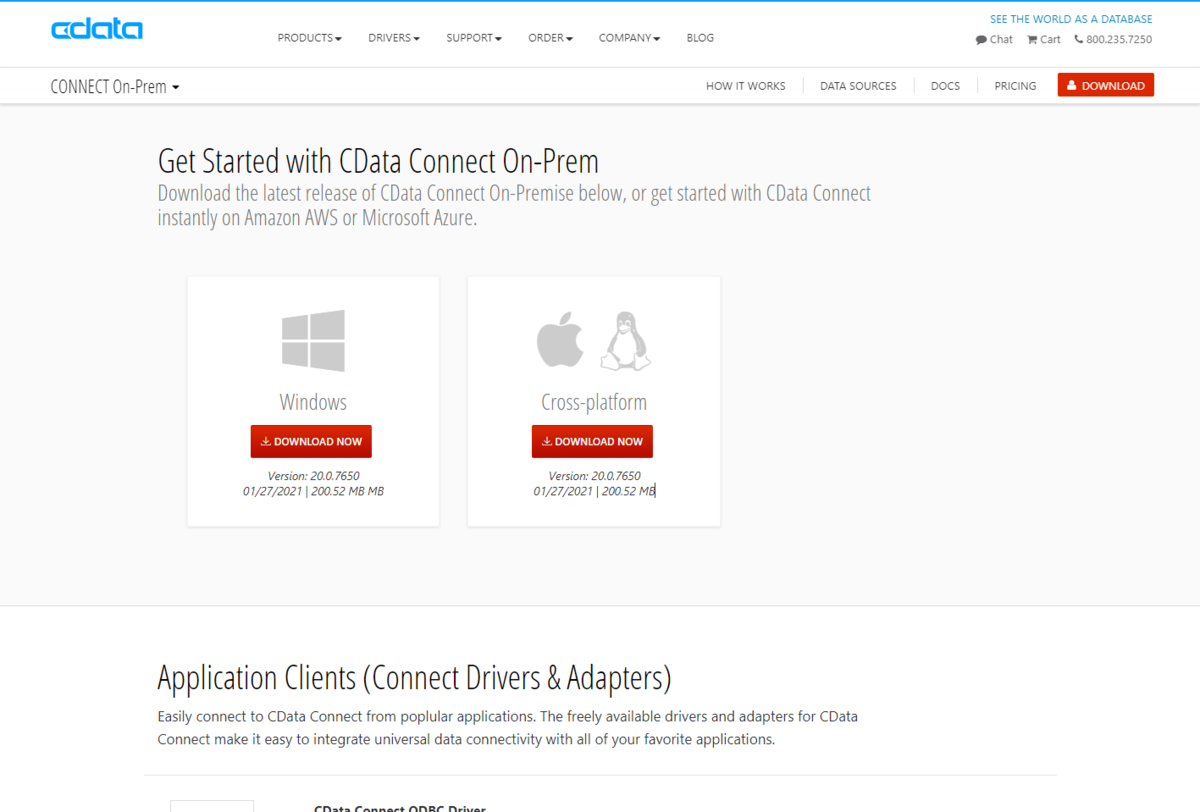1200x812 pixels.
Task: Click Windows version text 20.0.7650
Action: pos(313,476)
